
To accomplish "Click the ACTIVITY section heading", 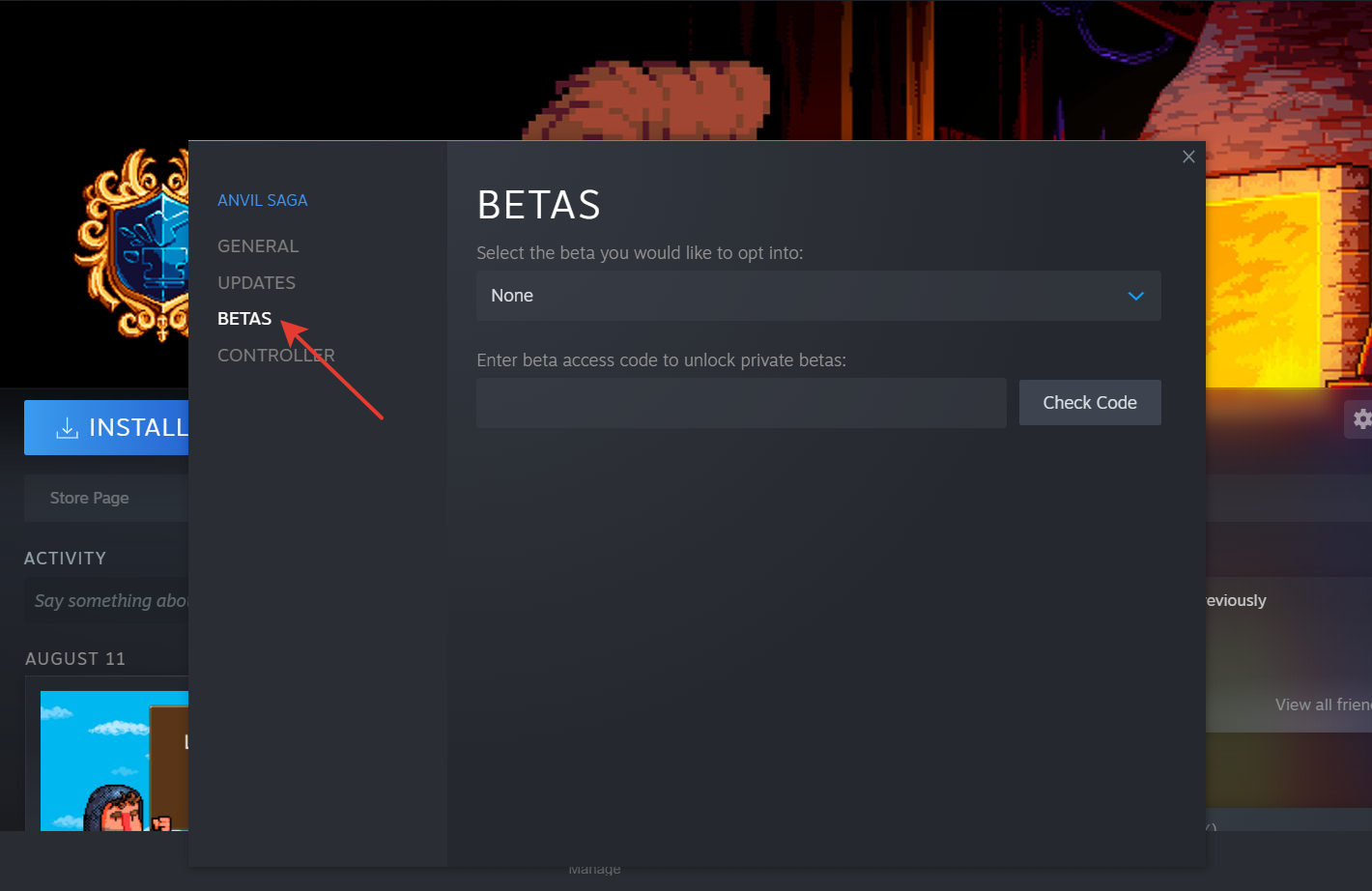I will click(x=65, y=559).
